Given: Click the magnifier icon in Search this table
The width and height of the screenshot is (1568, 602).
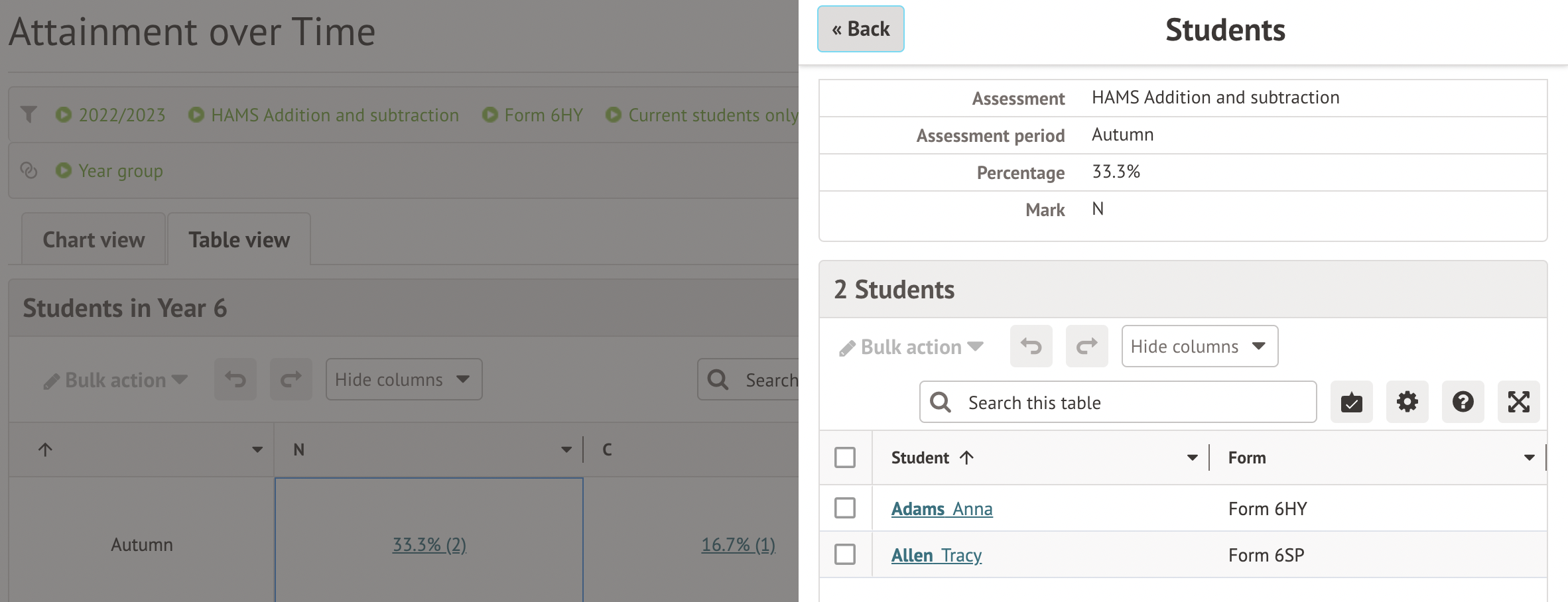Looking at the screenshot, I should [x=940, y=402].
